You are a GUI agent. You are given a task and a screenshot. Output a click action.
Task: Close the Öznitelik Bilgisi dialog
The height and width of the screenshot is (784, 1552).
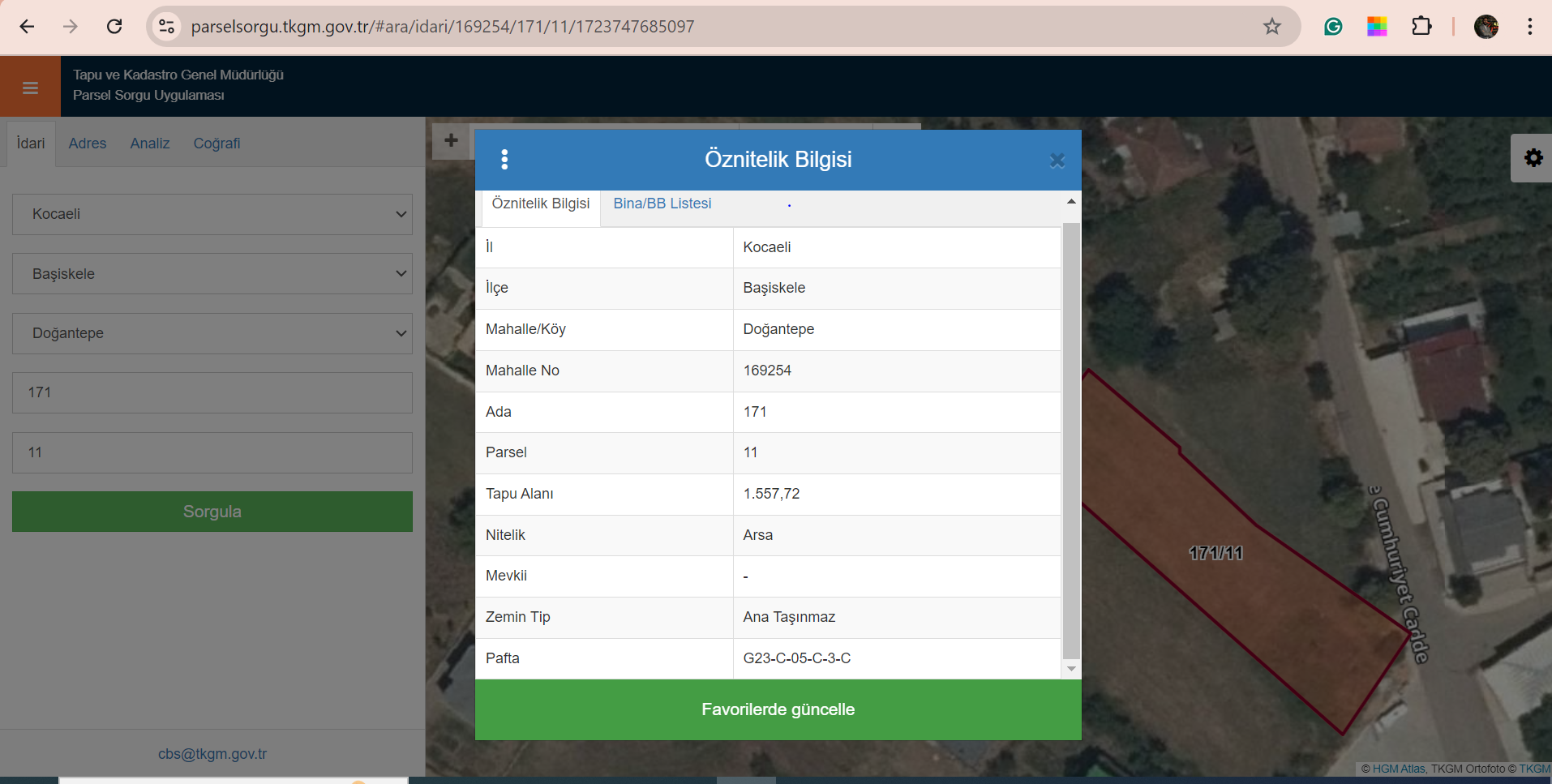(1057, 161)
